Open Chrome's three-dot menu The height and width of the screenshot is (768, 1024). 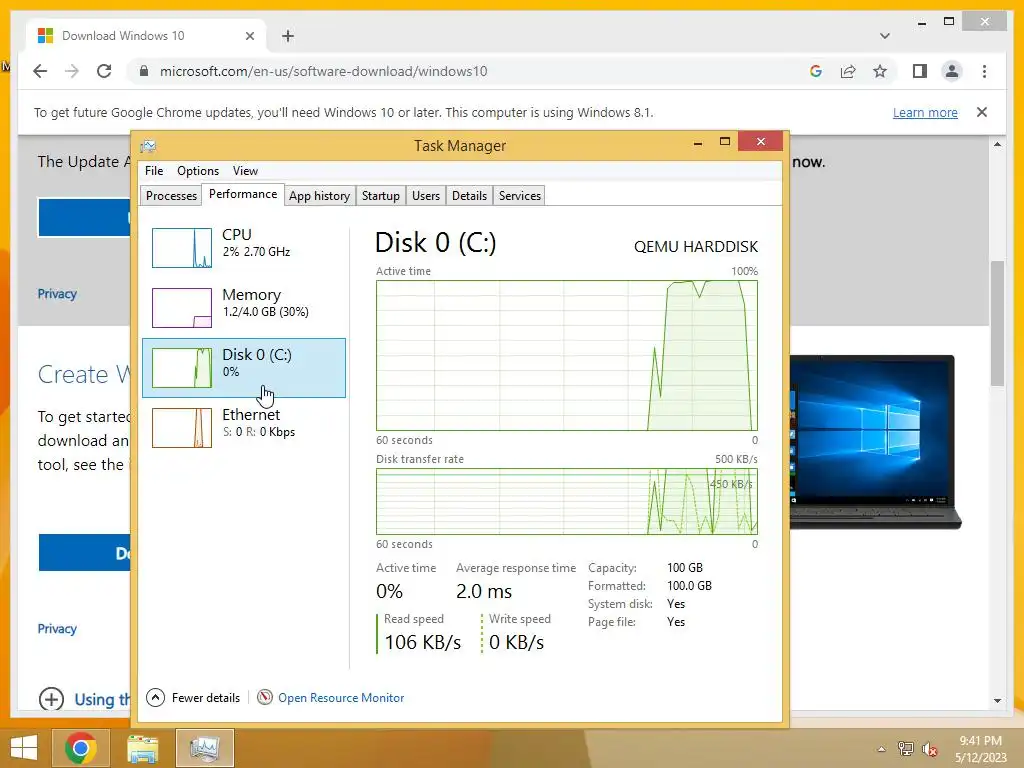click(984, 71)
